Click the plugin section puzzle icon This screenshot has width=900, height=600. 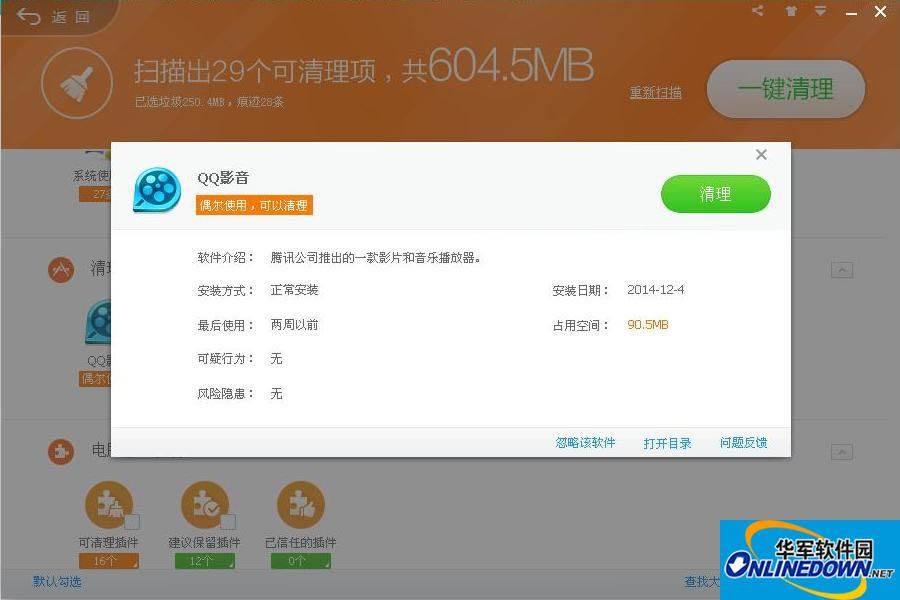(61, 452)
